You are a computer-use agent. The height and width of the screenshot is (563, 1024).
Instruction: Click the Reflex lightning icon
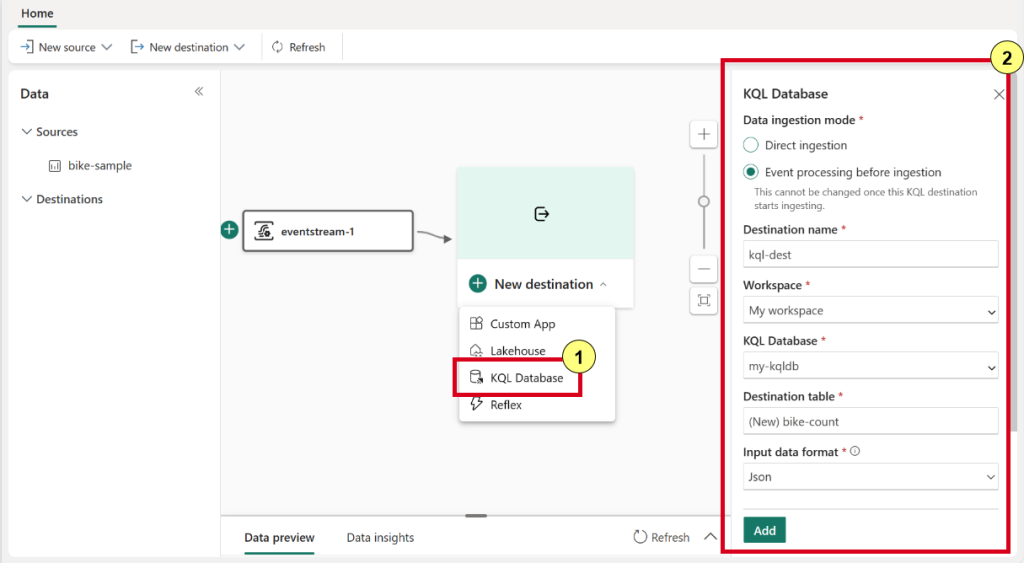click(x=476, y=404)
